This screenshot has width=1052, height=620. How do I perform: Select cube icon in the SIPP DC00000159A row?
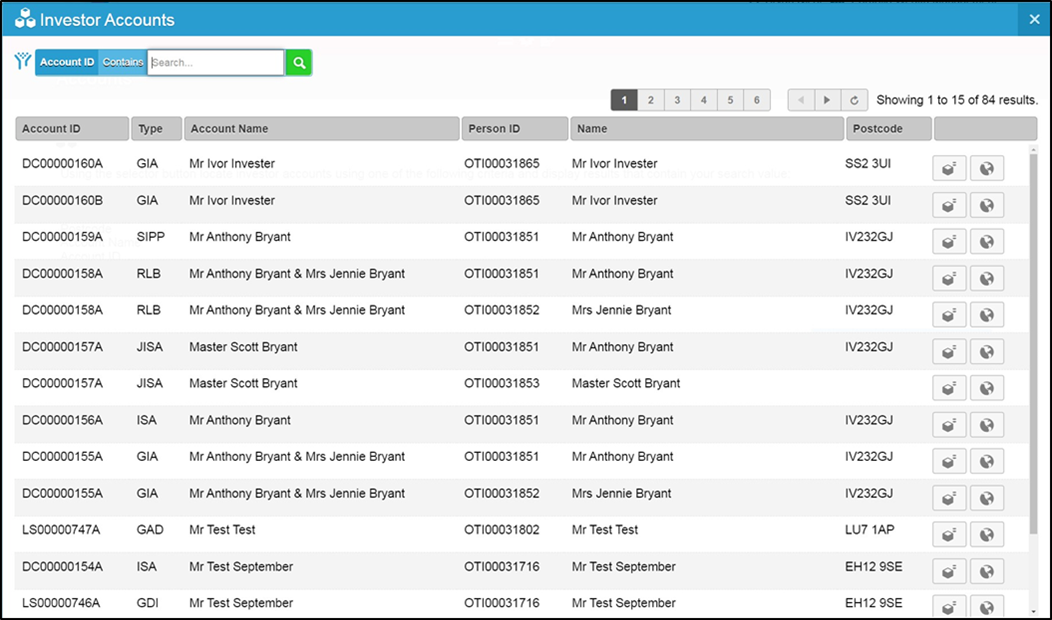[x=949, y=242]
